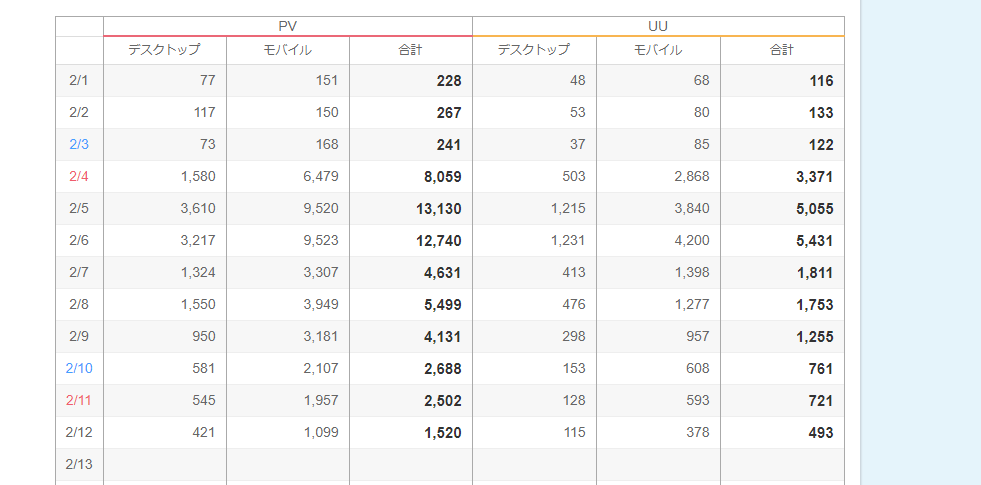Viewport: 981px width, 485px height.
Task: Select the PV モバイル column header
Action: (288, 50)
